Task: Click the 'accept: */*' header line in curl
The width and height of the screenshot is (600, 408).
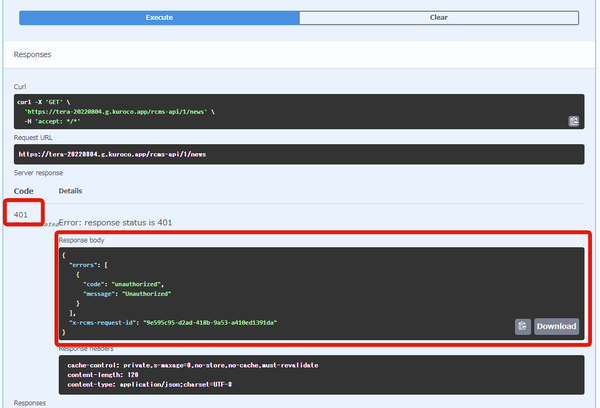Action: (52, 121)
